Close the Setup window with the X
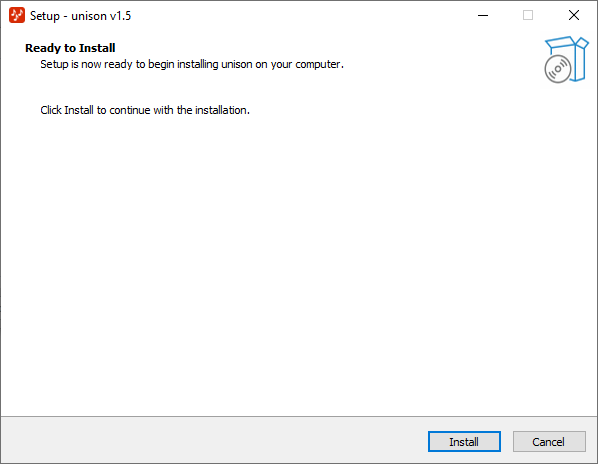 (574, 15)
